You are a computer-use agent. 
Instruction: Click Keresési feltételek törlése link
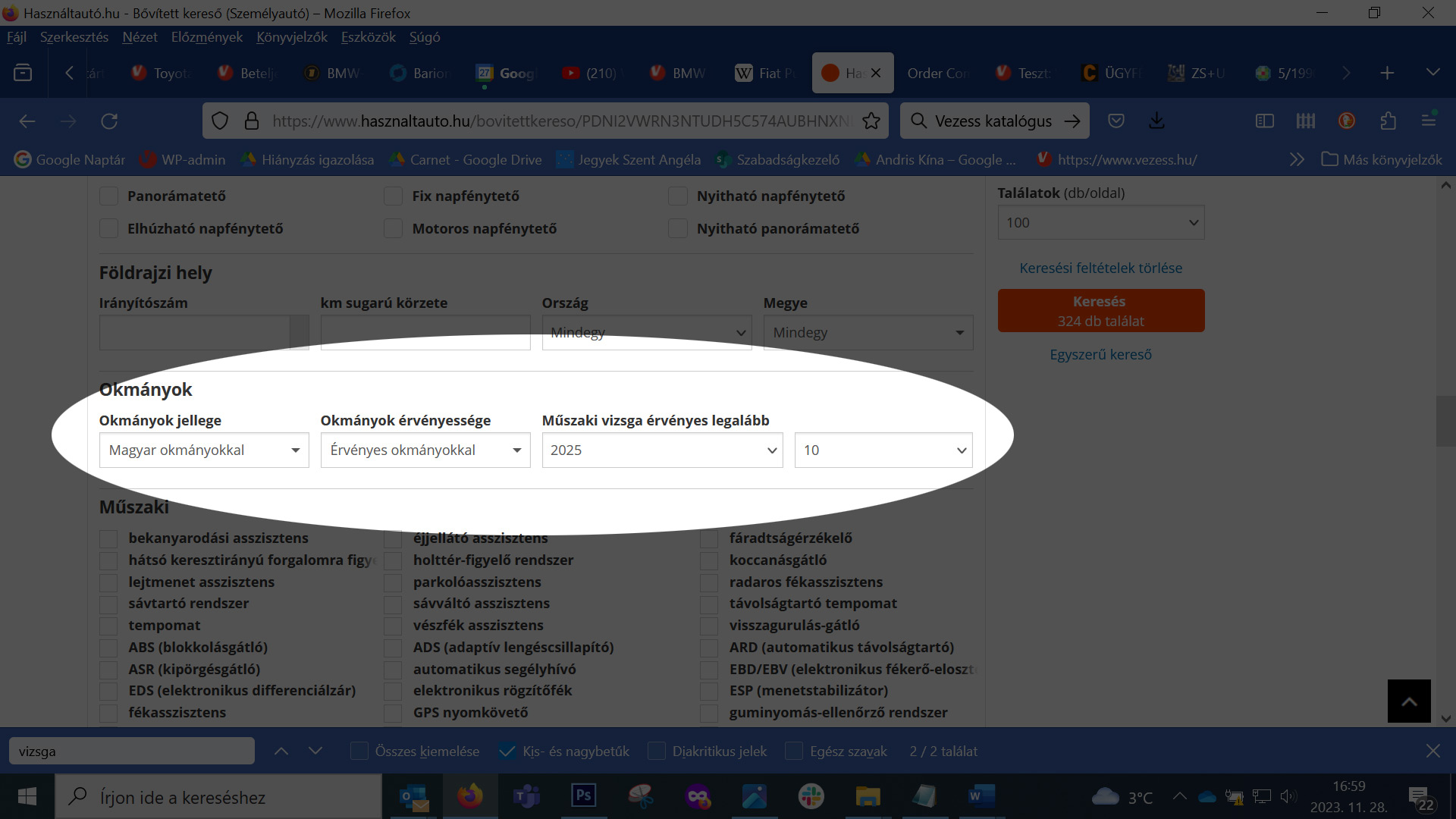click(x=1101, y=268)
